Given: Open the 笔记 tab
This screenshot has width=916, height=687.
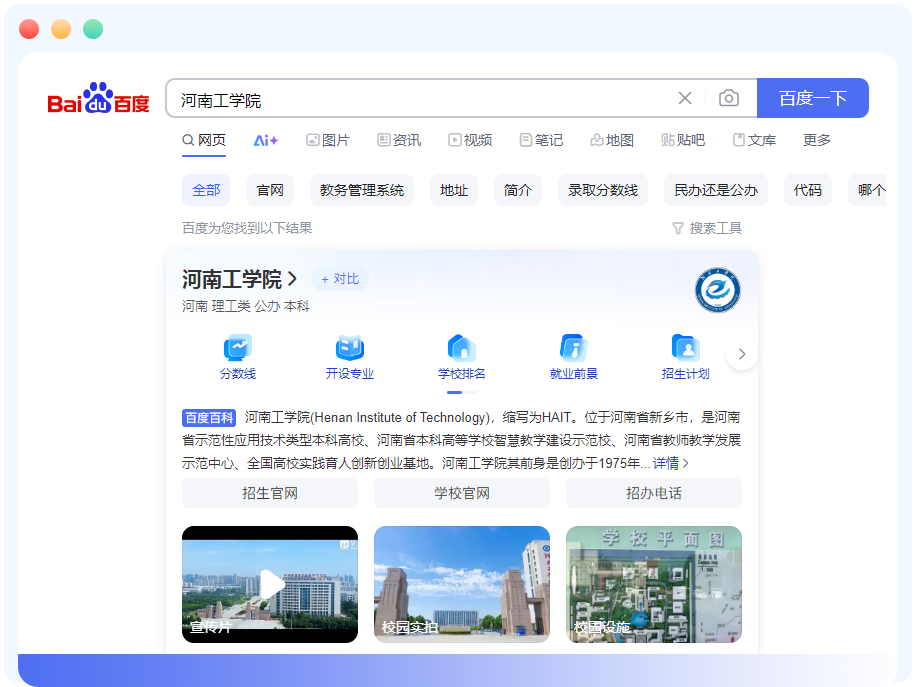Looking at the screenshot, I should [x=542, y=140].
